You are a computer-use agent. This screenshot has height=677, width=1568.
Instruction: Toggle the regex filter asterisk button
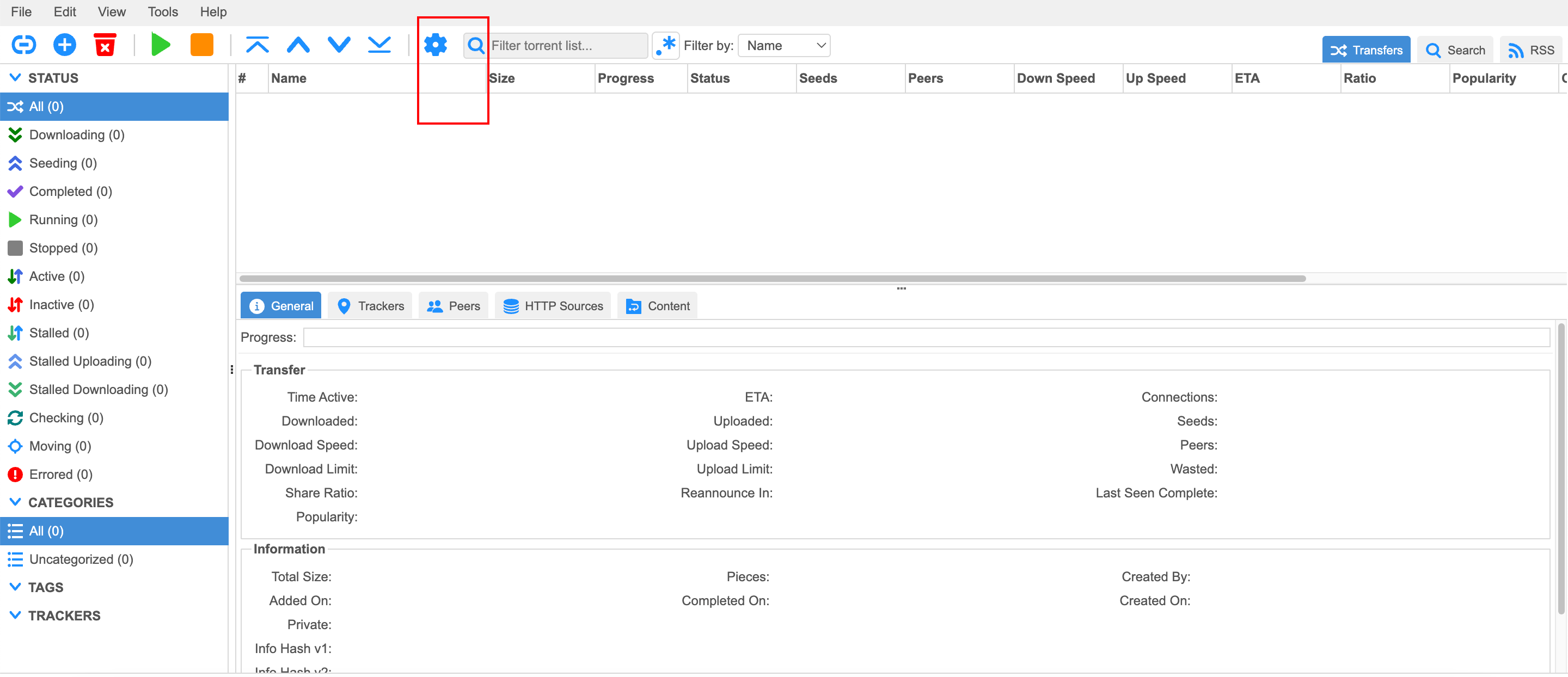pyautogui.click(x=665, y=45)
